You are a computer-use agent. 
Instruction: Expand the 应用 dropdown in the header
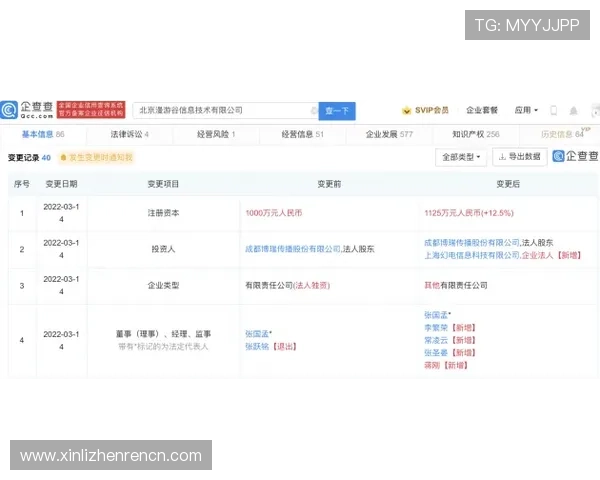pos(526,110)
